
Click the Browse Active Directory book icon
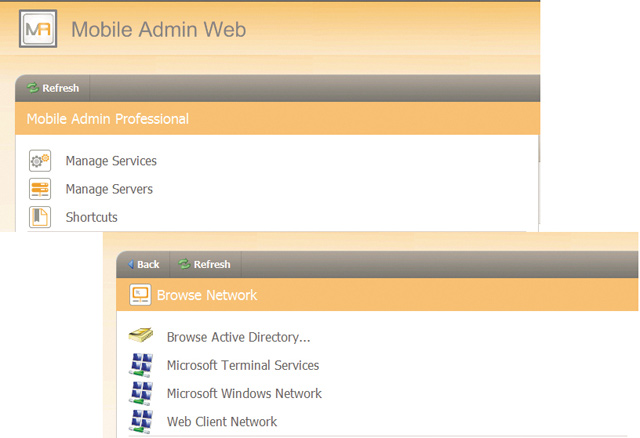(x=141, y=336)
